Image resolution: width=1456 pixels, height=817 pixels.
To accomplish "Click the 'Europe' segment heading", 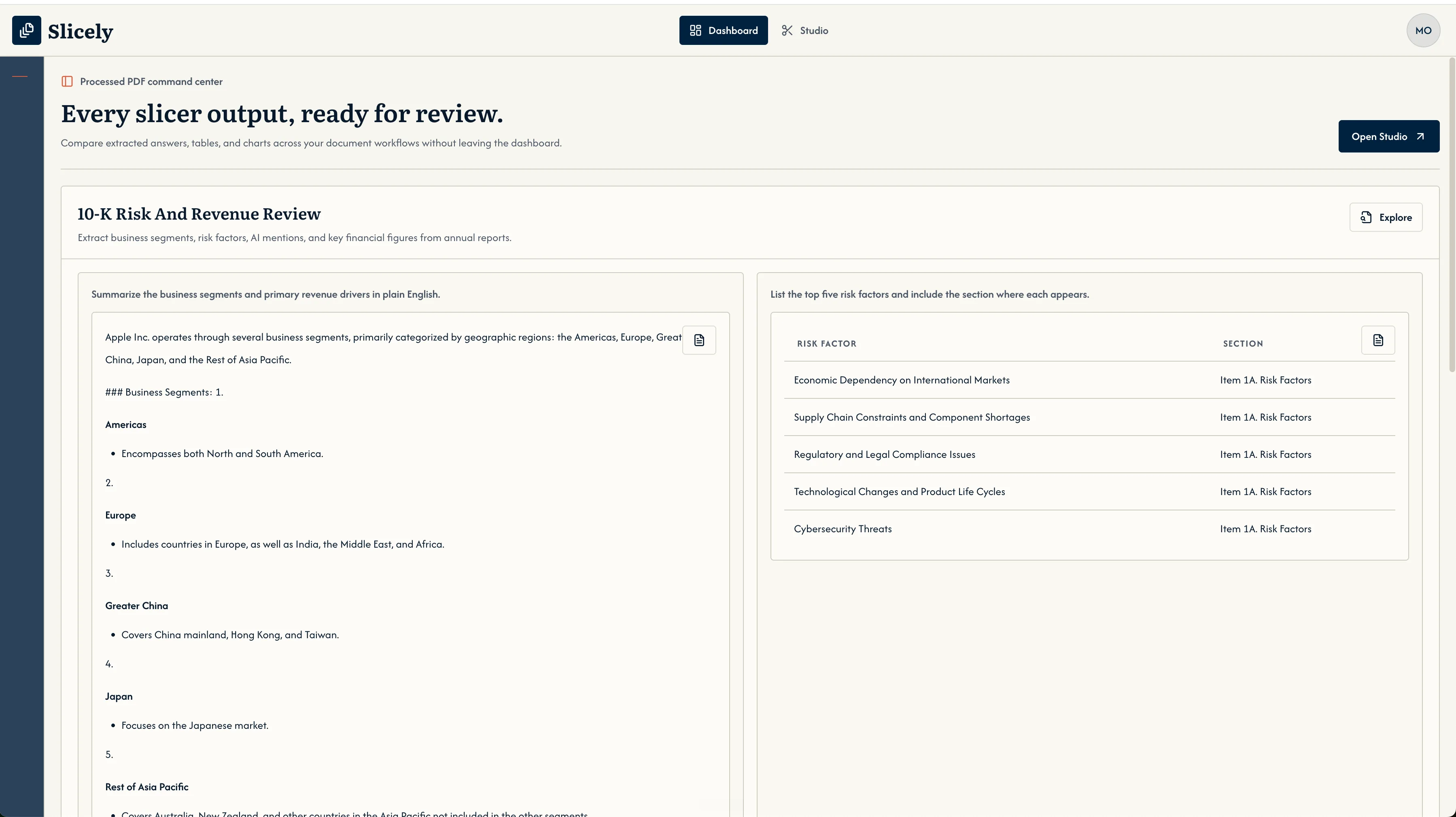I will [x=121, y=515].
